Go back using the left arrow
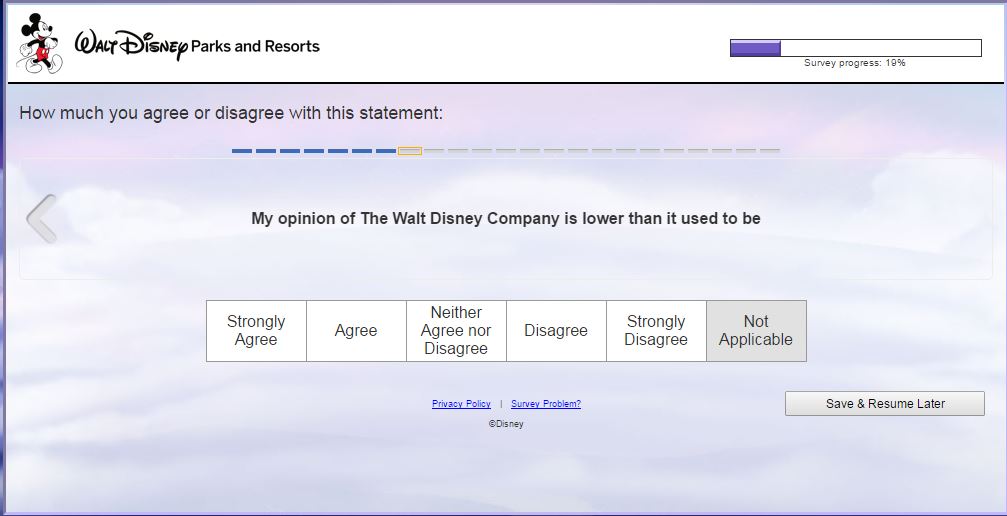This screenshot has height=516, width=1007. pyautogui.click(x=41, y=219)
